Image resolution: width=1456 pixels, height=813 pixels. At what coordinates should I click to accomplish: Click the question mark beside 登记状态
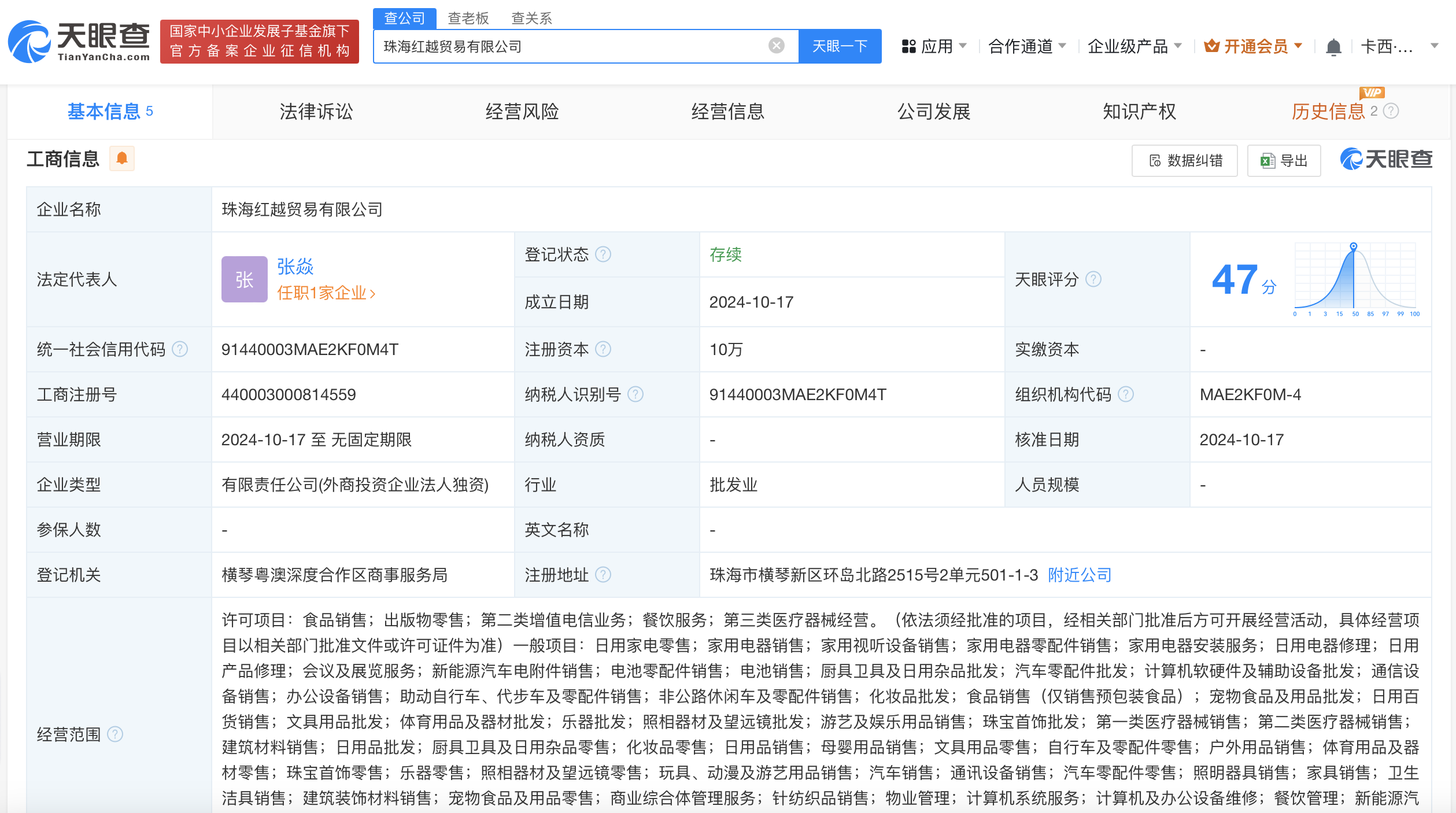point(604,254)
